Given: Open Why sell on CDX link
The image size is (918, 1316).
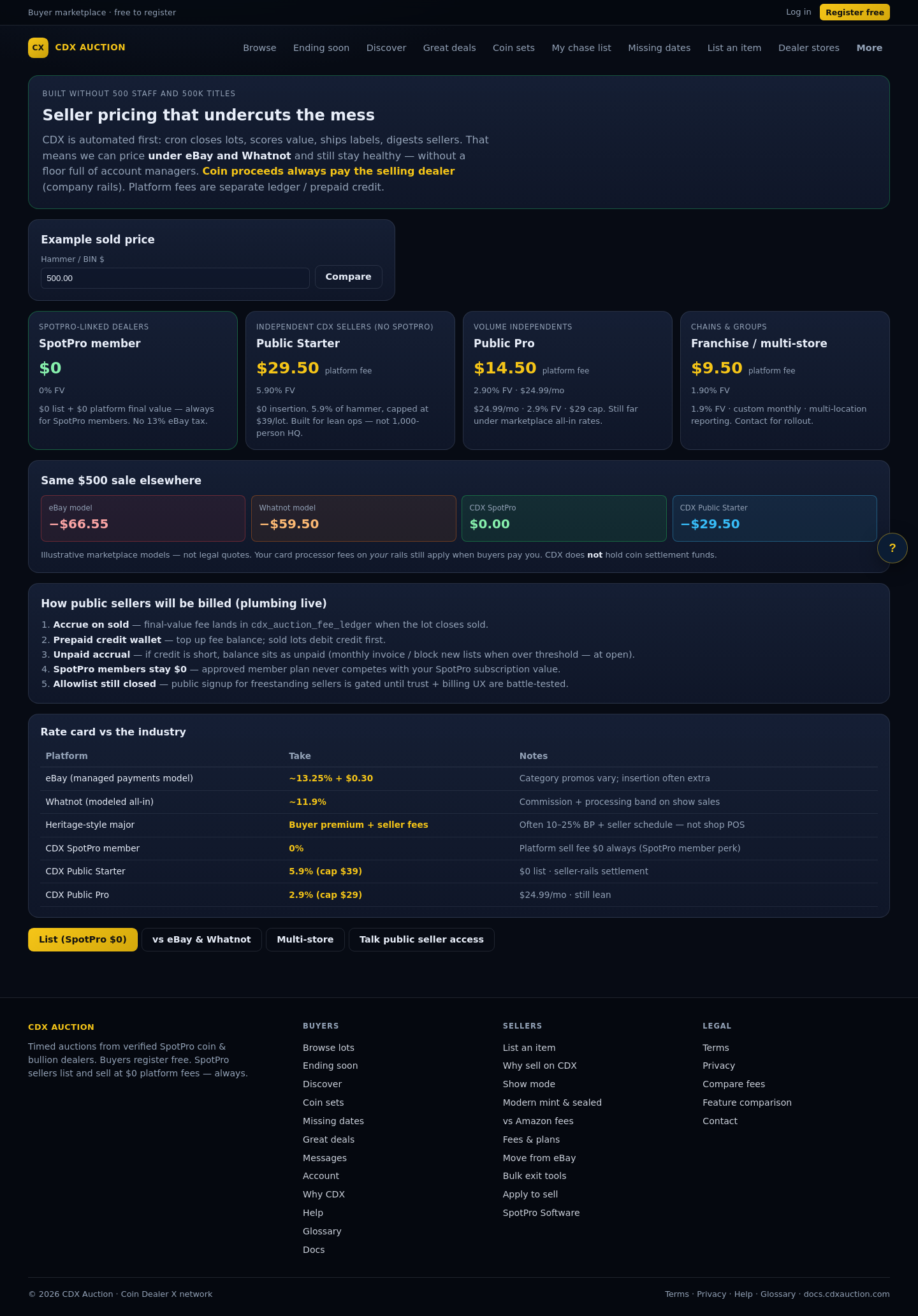Looking at the screenshot, I should point(539,1066).
